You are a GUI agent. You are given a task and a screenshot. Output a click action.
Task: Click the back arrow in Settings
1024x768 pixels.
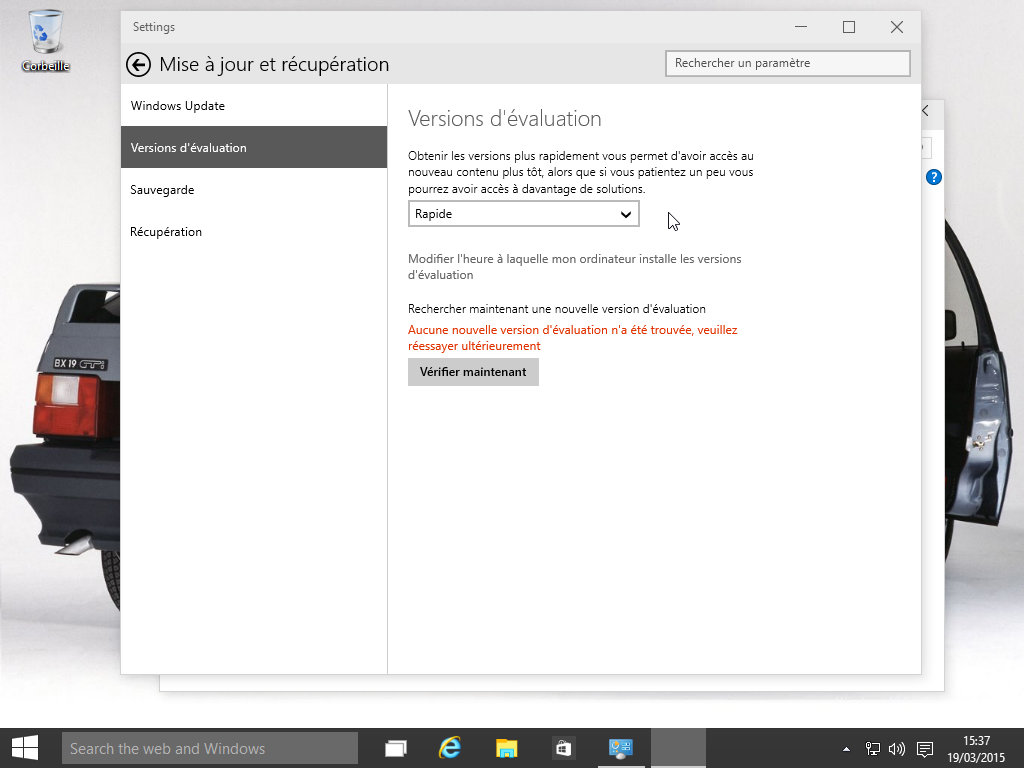(137, 64)
